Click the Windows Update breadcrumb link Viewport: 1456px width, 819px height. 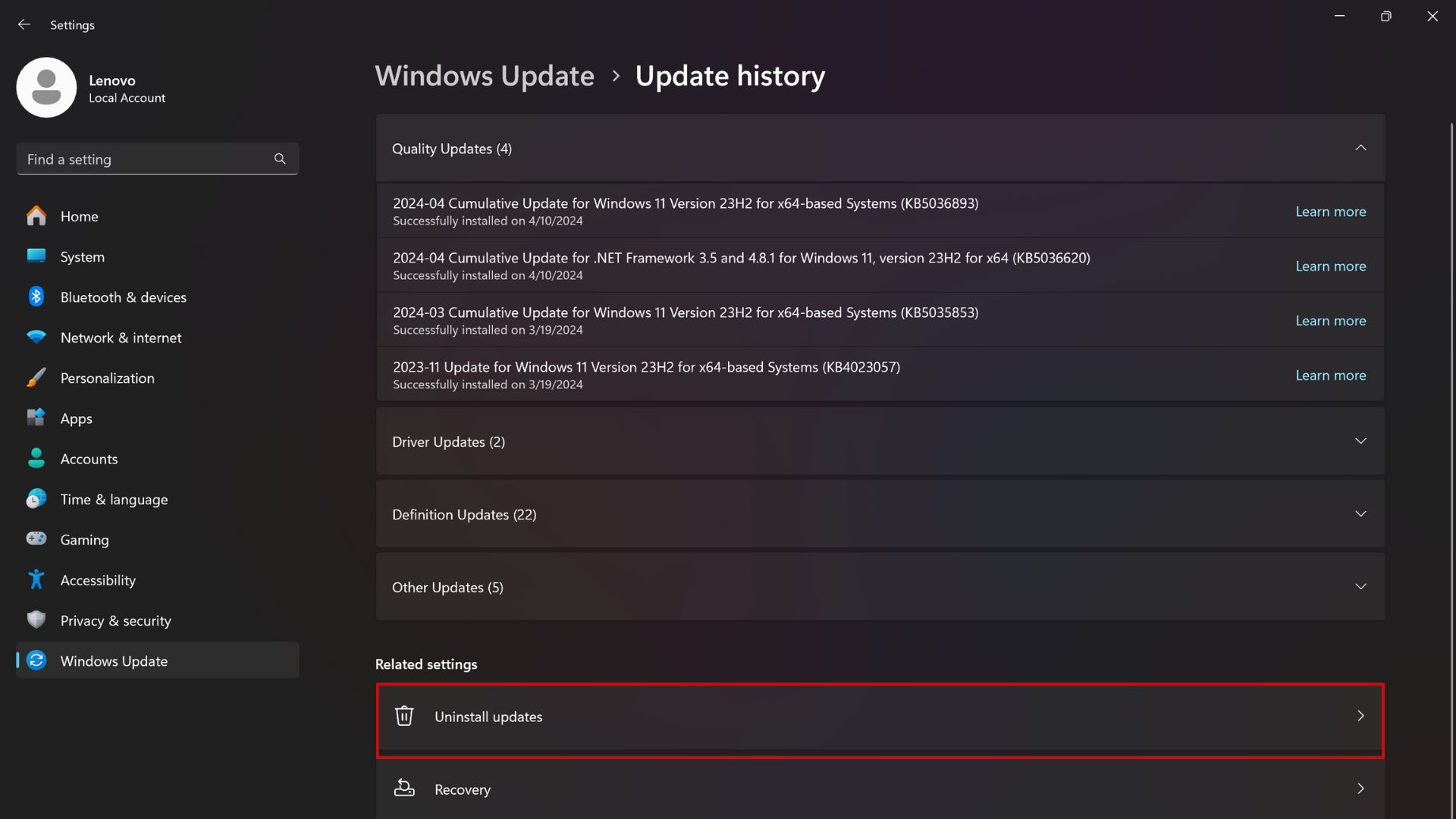point(485,76)
